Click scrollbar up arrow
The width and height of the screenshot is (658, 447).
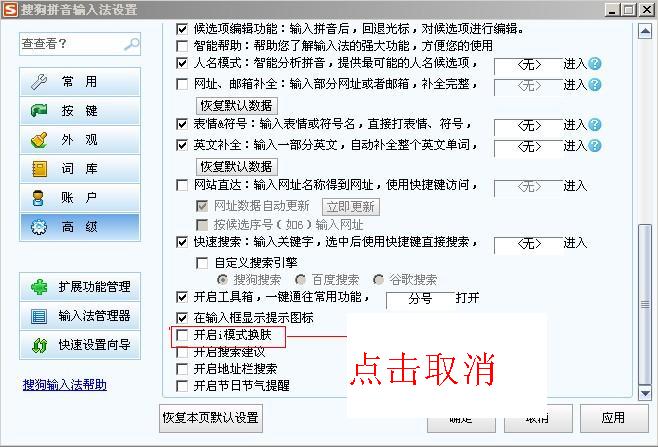[x=645, y=31]
